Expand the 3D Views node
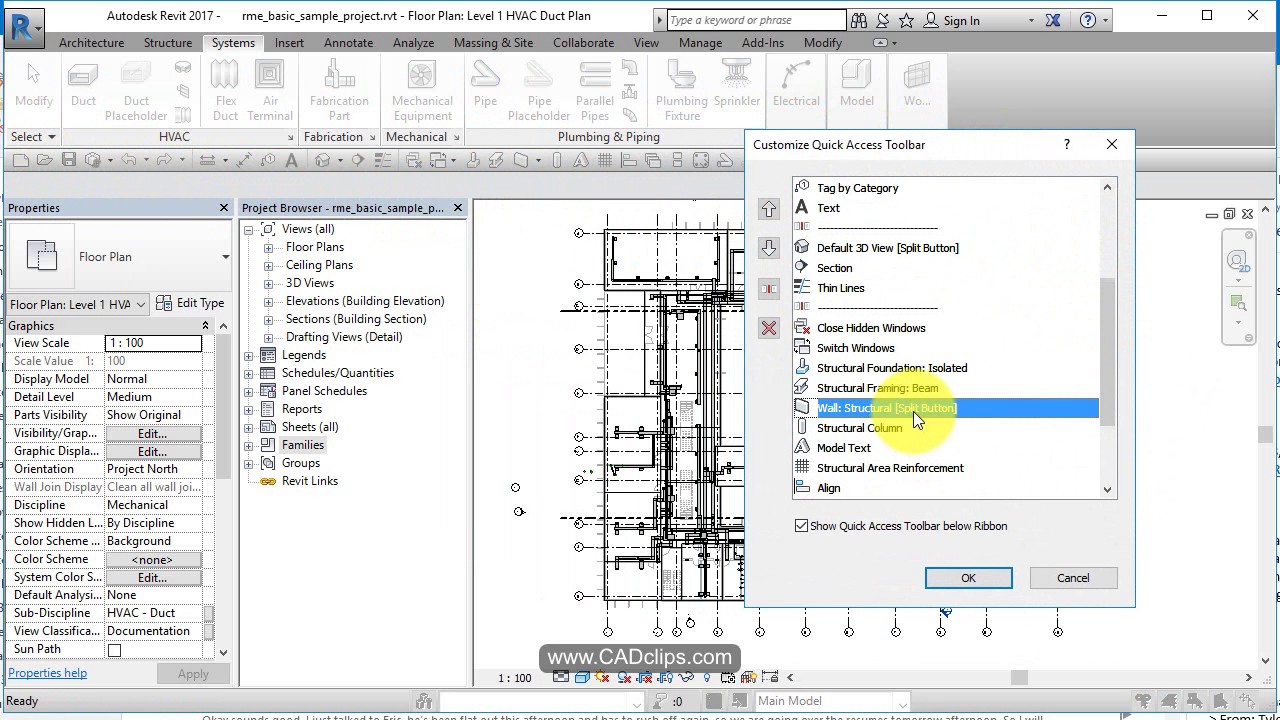 (x=268, y=283)
